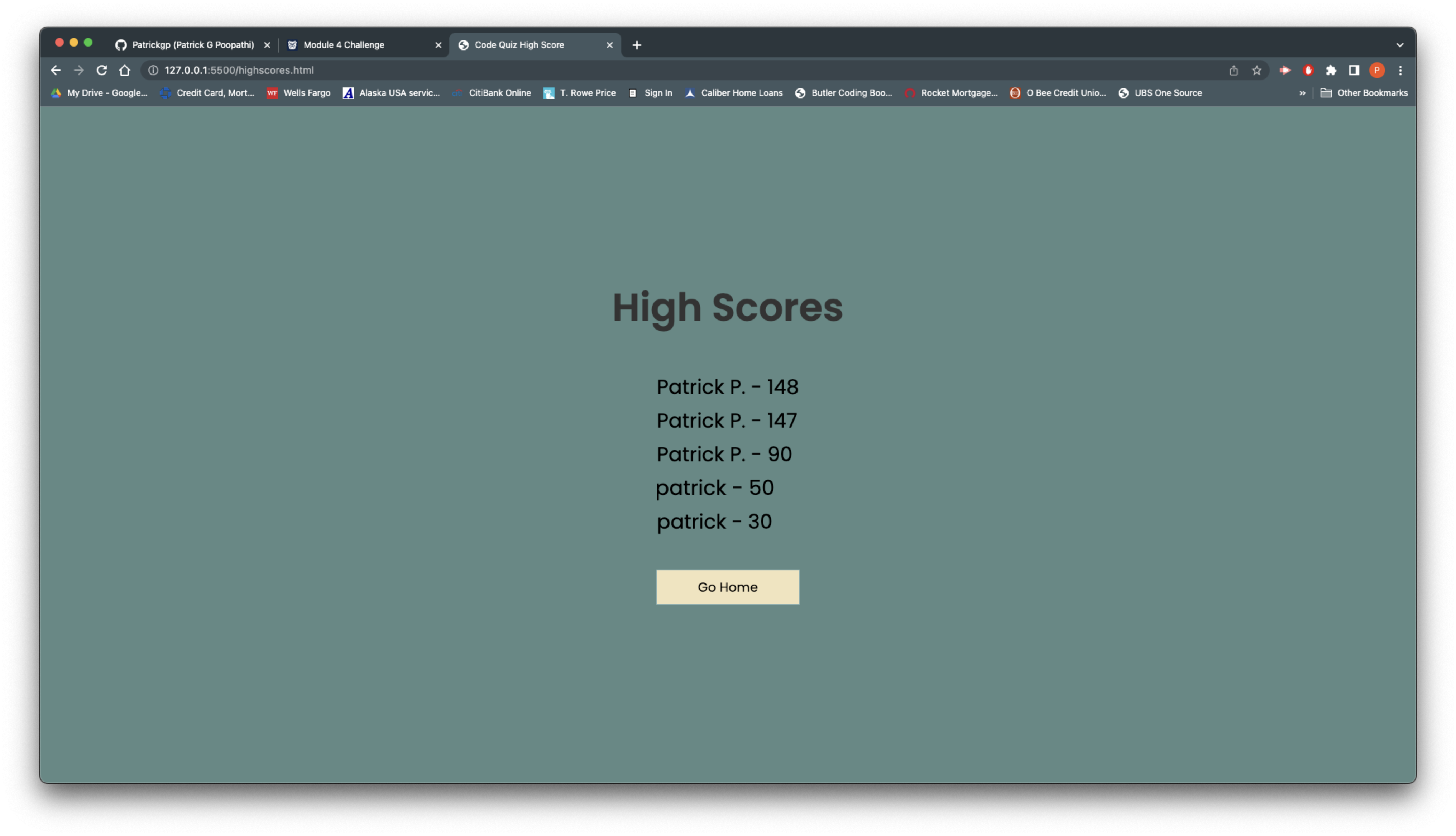Open the Sign In bookmark
This screenshot has width=1456, height=836.
click(650, 93)
